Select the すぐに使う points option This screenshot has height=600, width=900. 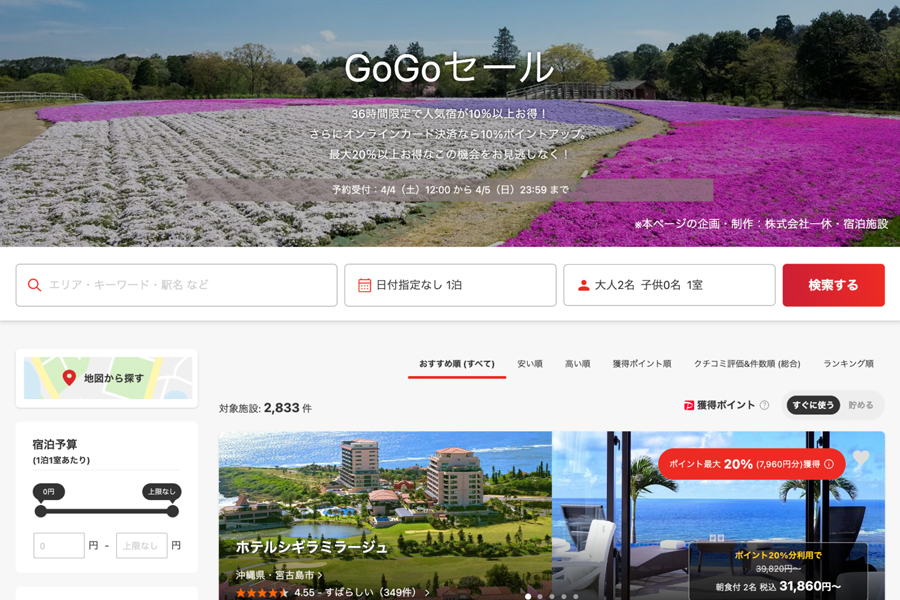pos(815,404)
